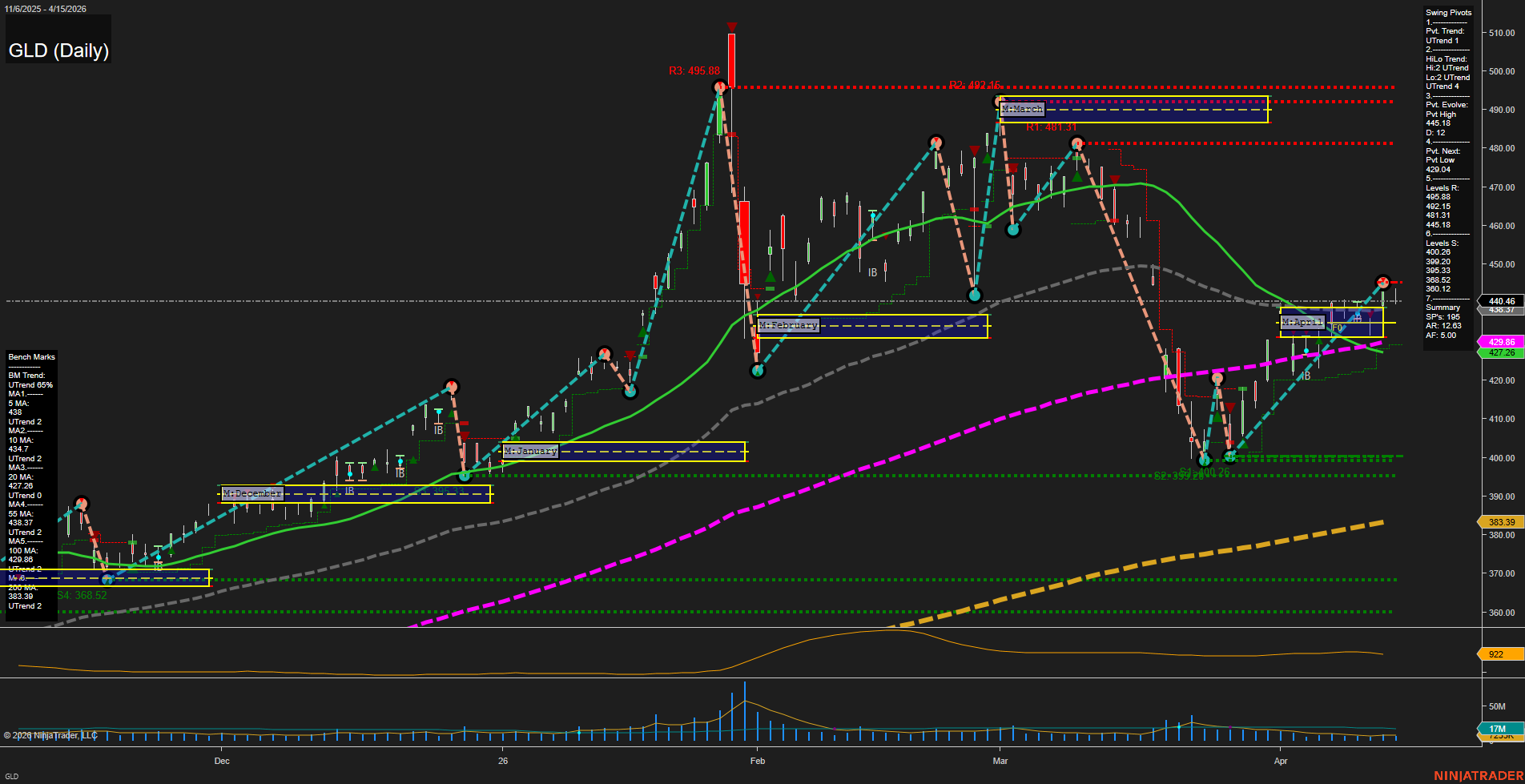This screenshot has height=784, width=1525.
Task: Click the 440.46 last-price marker on the axis
Action: click(x=1501, y=302)
